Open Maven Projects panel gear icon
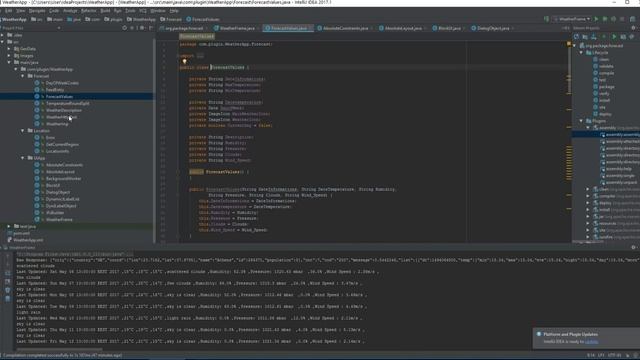The image size is (640, 360). click(x=633, y=28)
